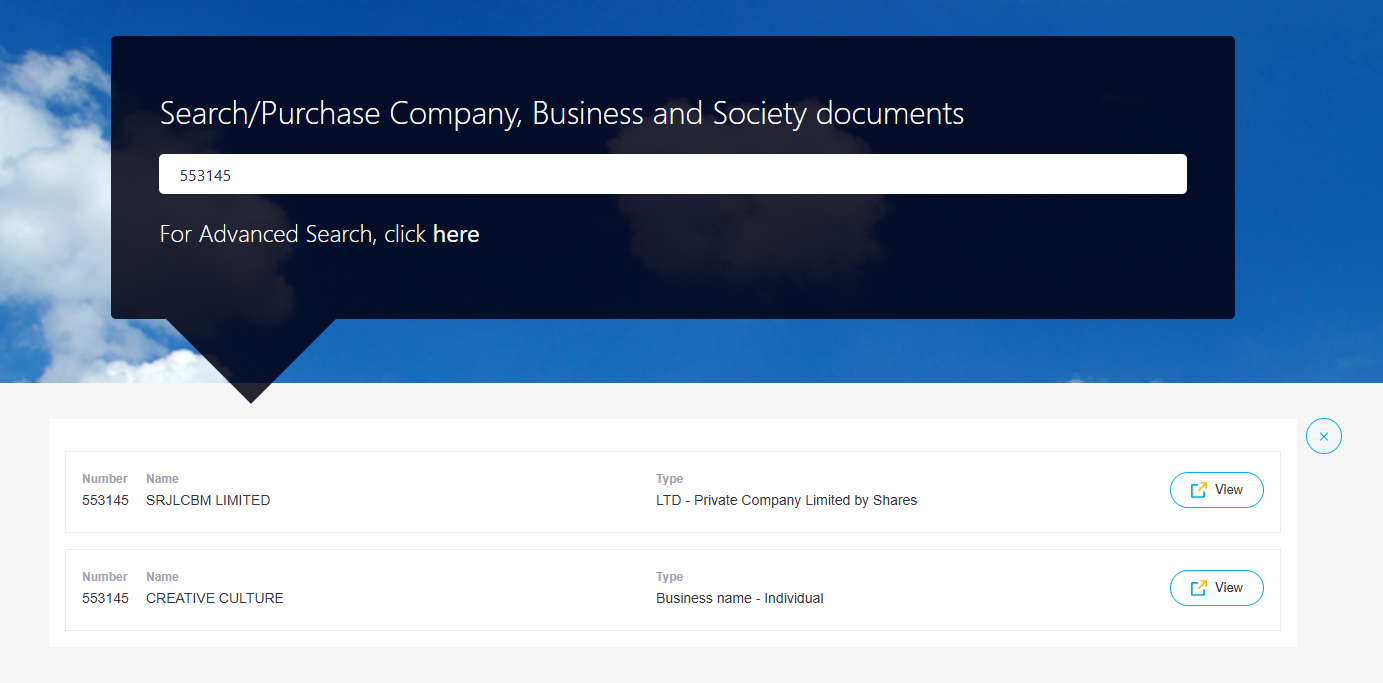Click Type label in SRJLCBM LIMITED row
The width and height of the screenshot is (1383, 683).
click(x=669, y=479)
